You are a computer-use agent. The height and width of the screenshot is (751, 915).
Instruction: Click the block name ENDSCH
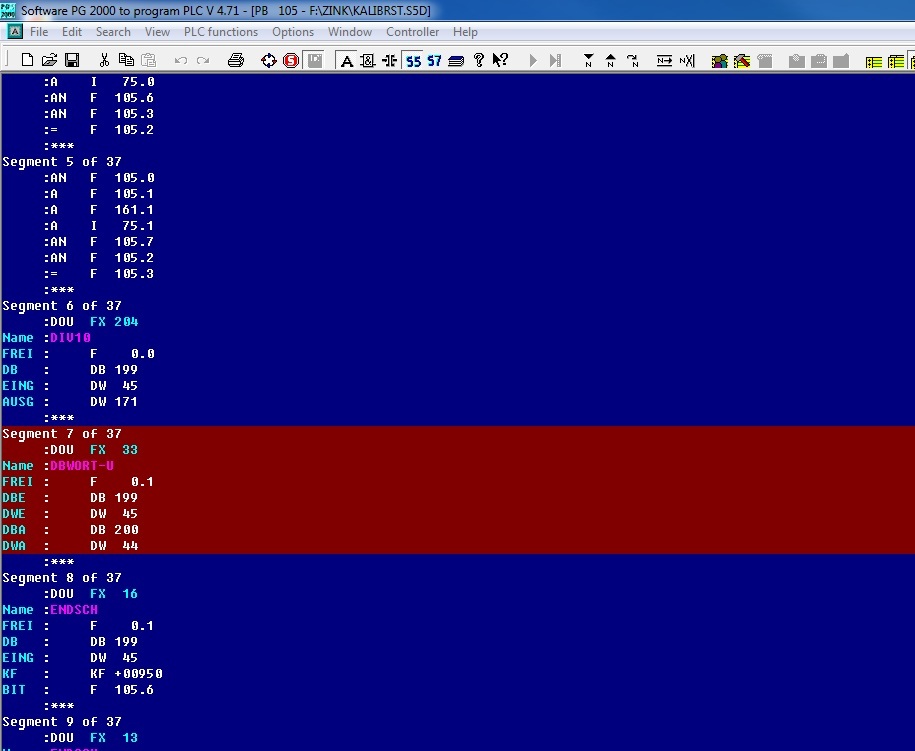tap(74, 610)
